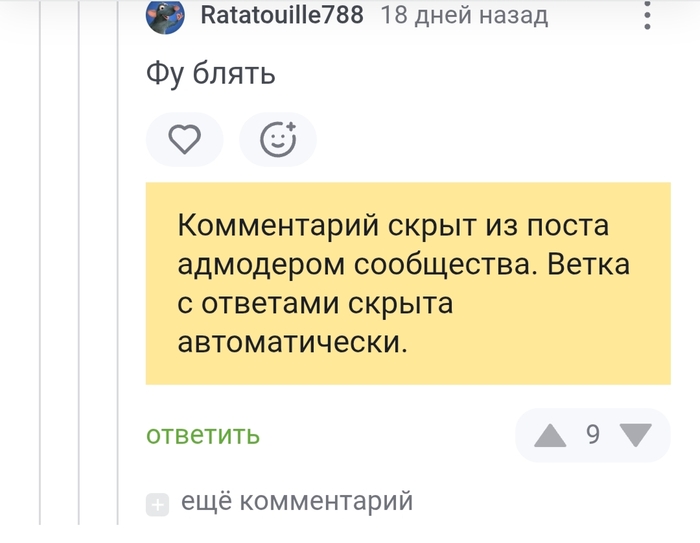Click the word "автоматически" in the notice
The image size is (700, 543).
pyautogui.click(x=293, y=341)
